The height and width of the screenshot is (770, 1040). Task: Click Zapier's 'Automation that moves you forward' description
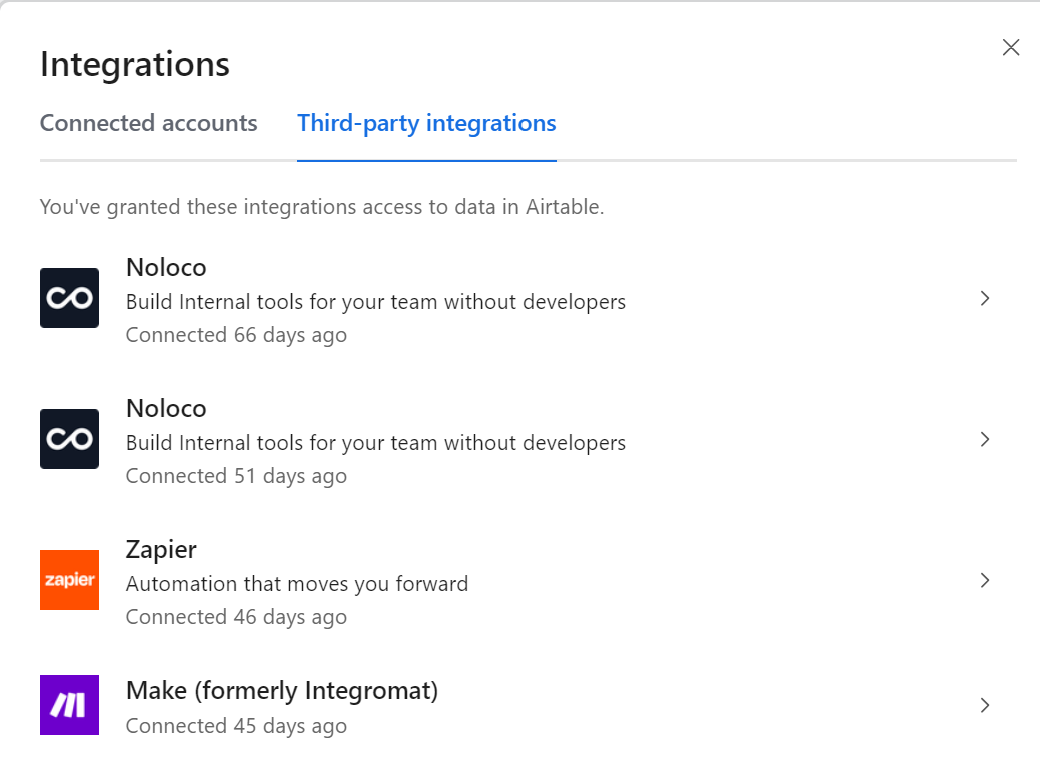coord(296,583)
